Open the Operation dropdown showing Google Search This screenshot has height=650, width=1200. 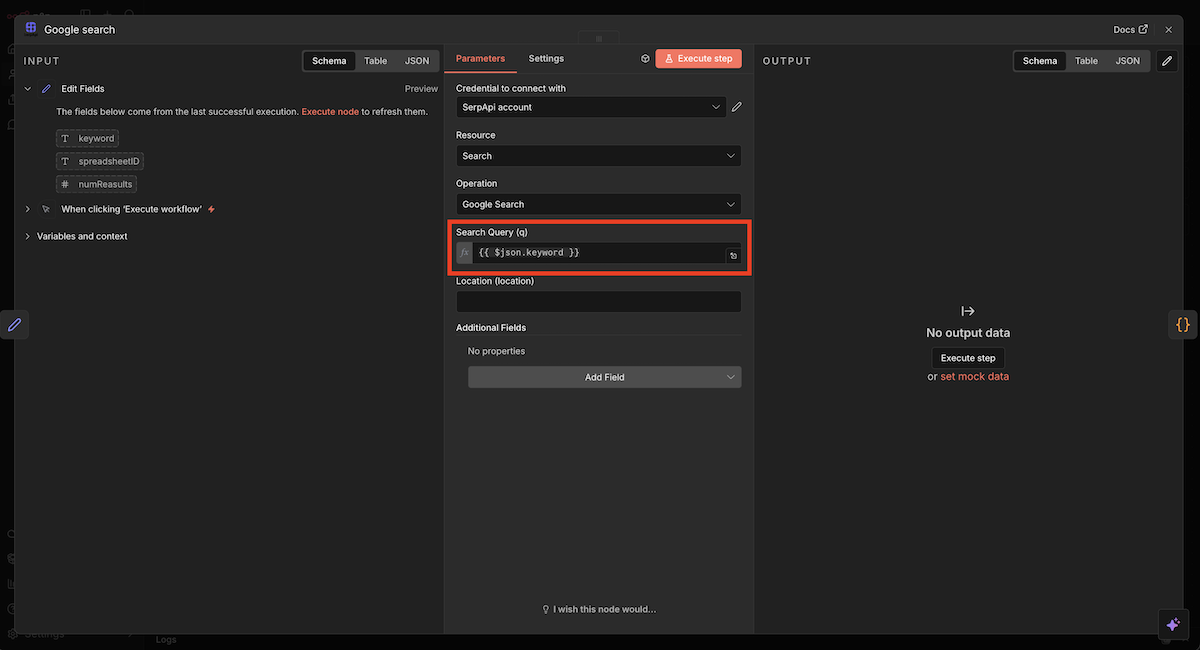pyautogui.click(x=598, y=204)
